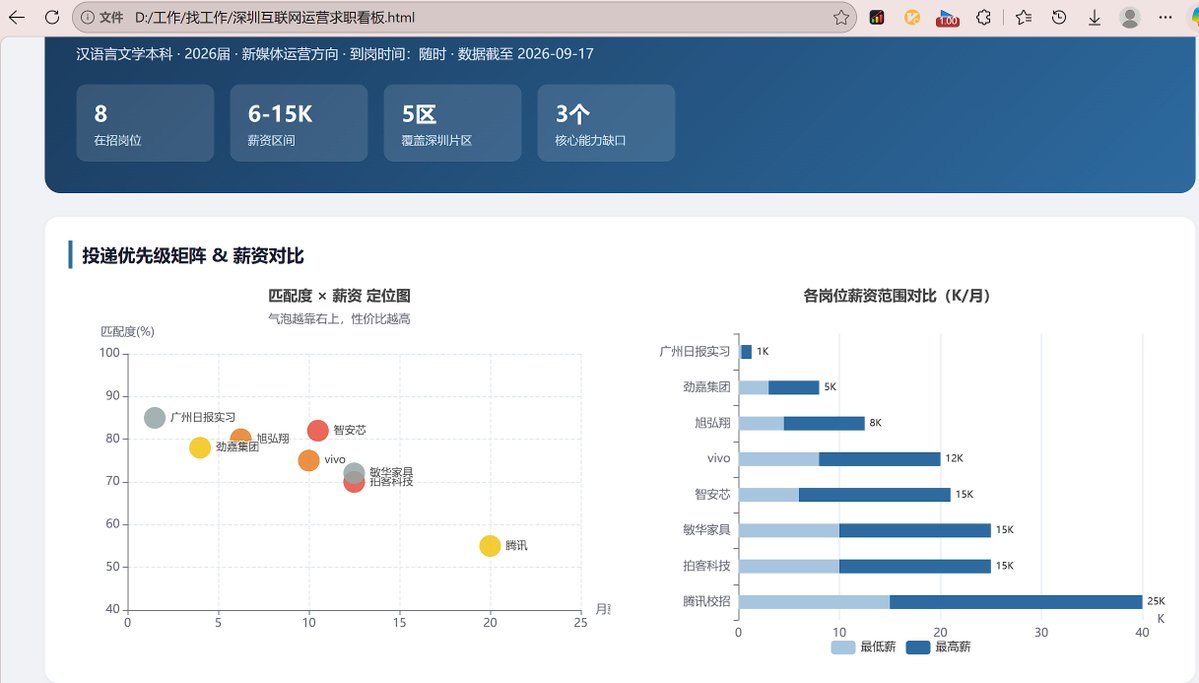Open the bar-chart extension icon
The width and height of the screenshot is (1199, 683).
point(877,17)
